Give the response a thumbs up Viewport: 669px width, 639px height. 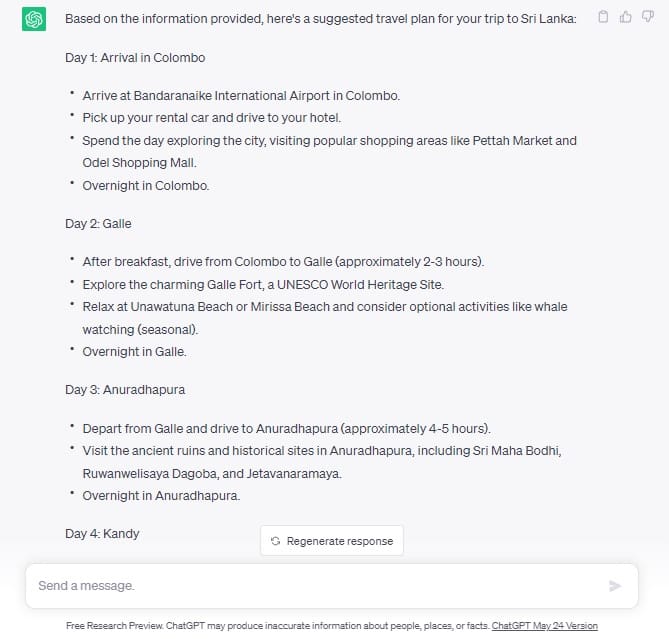[625, 17]
